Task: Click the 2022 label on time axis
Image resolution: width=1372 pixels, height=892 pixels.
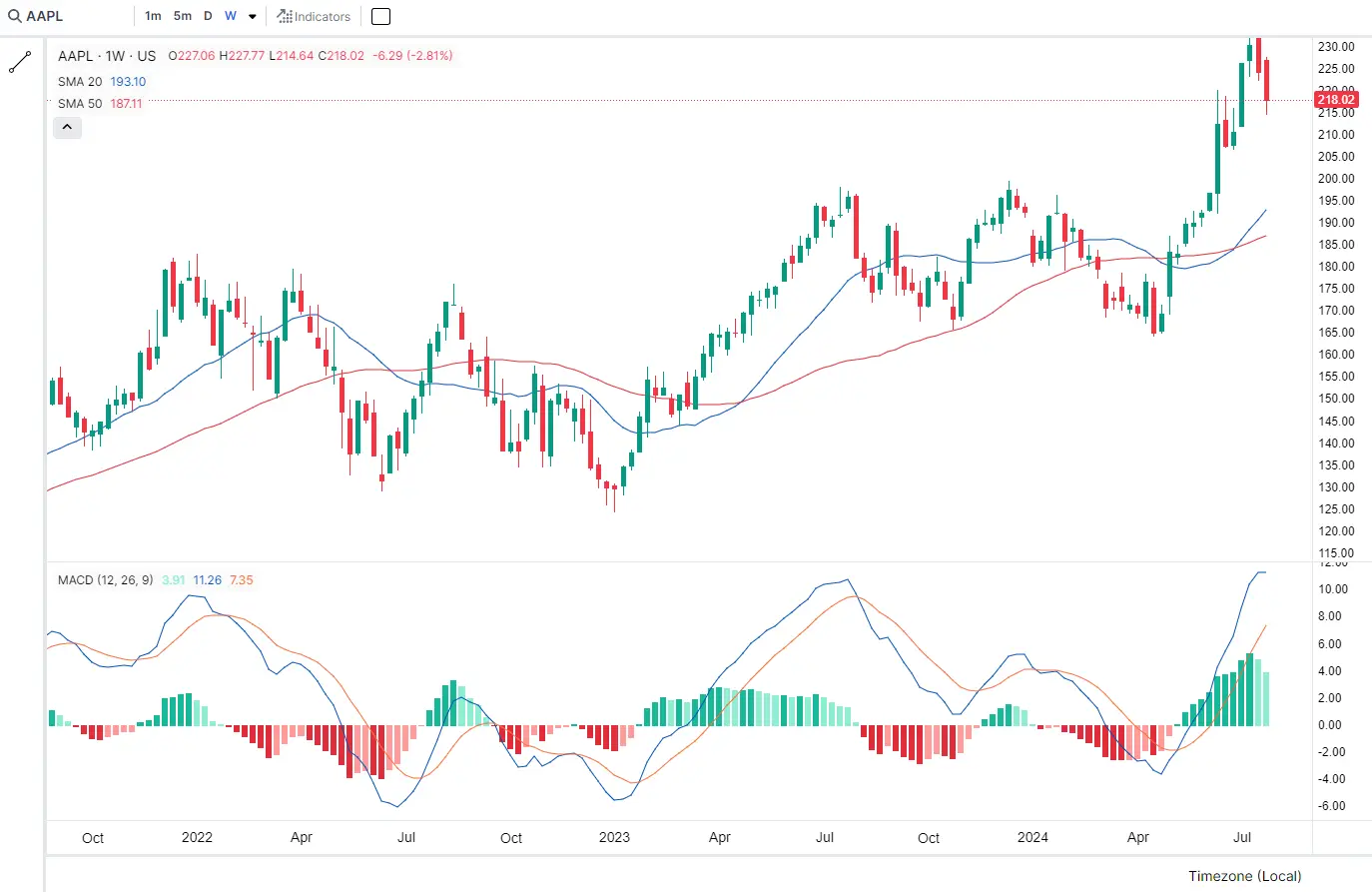Action: 197,838
